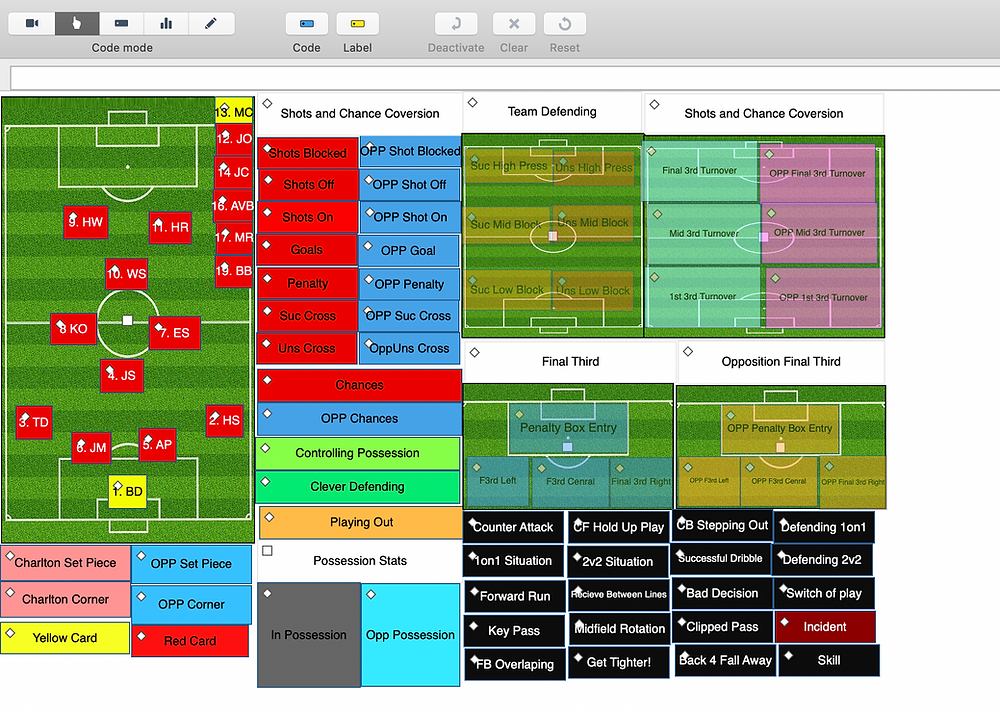Click the blue Code button icon
This screenshot has height=710, width=1000.
pos(307,24)
